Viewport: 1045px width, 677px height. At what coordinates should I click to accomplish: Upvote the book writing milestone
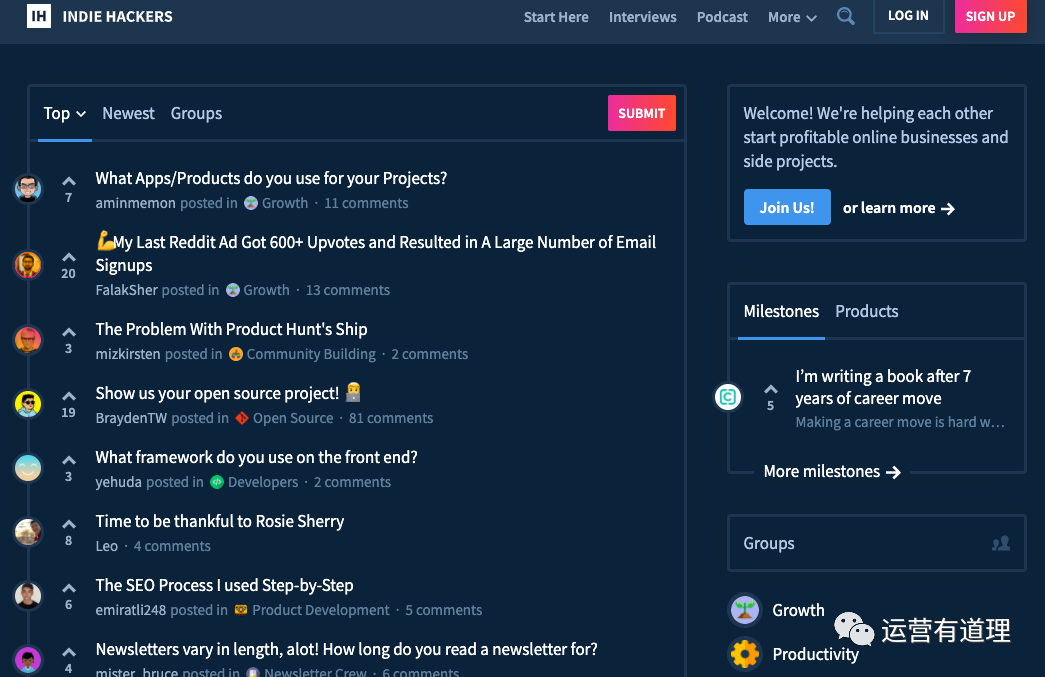click(770, 389)
